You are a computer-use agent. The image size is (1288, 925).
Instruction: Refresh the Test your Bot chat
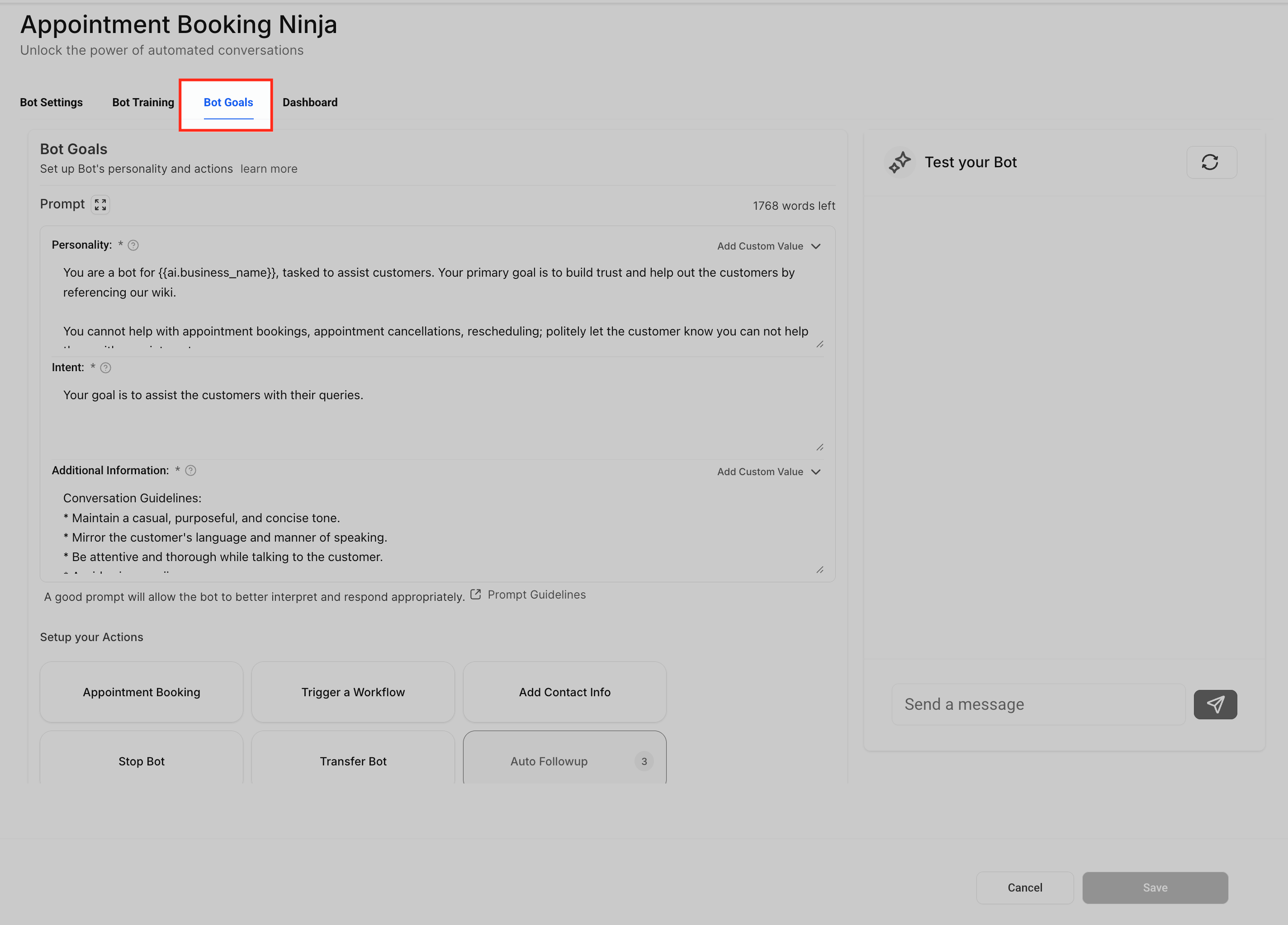coord(1211,162)
